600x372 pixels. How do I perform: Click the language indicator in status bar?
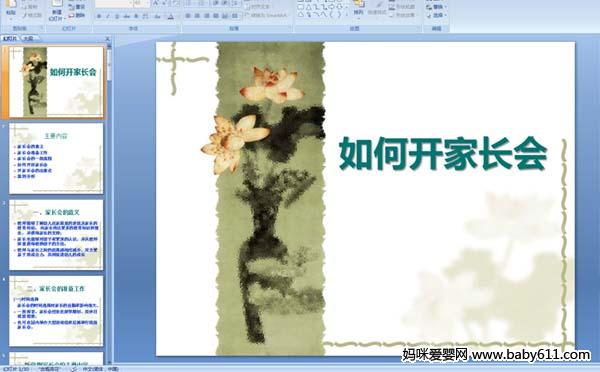100,369
